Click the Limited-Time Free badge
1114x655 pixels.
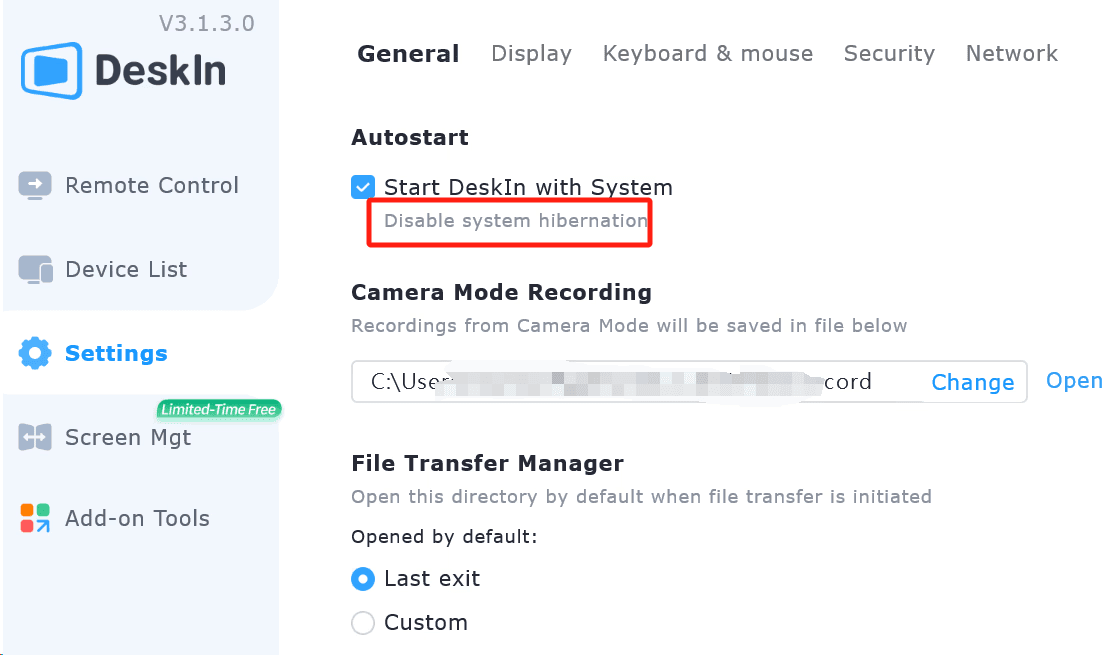point(219,409)
